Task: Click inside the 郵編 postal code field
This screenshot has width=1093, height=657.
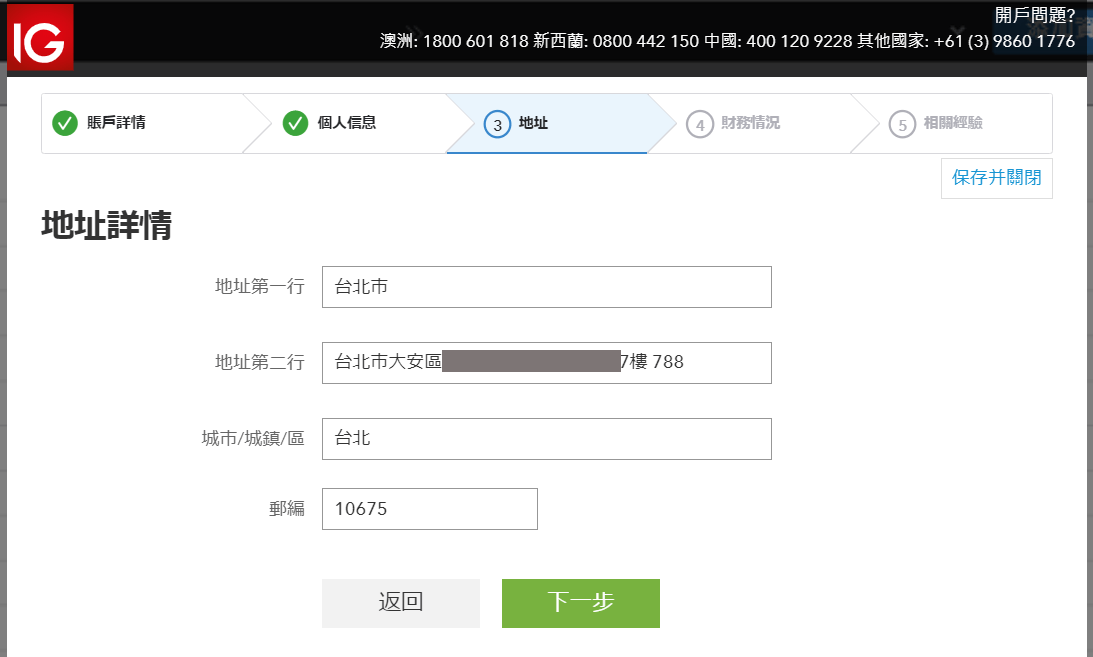Action: click(x=429, y=509)
